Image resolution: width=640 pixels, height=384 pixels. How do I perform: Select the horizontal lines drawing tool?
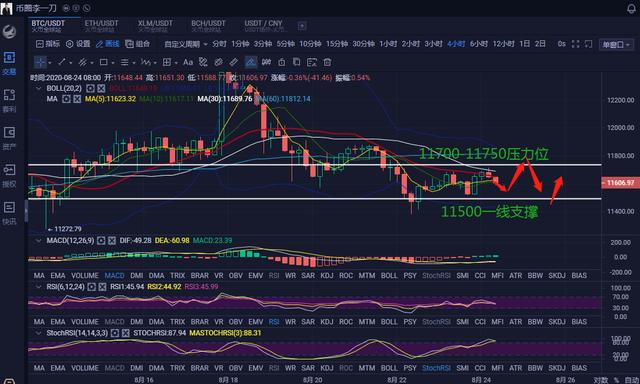click(x=125, y=62)
